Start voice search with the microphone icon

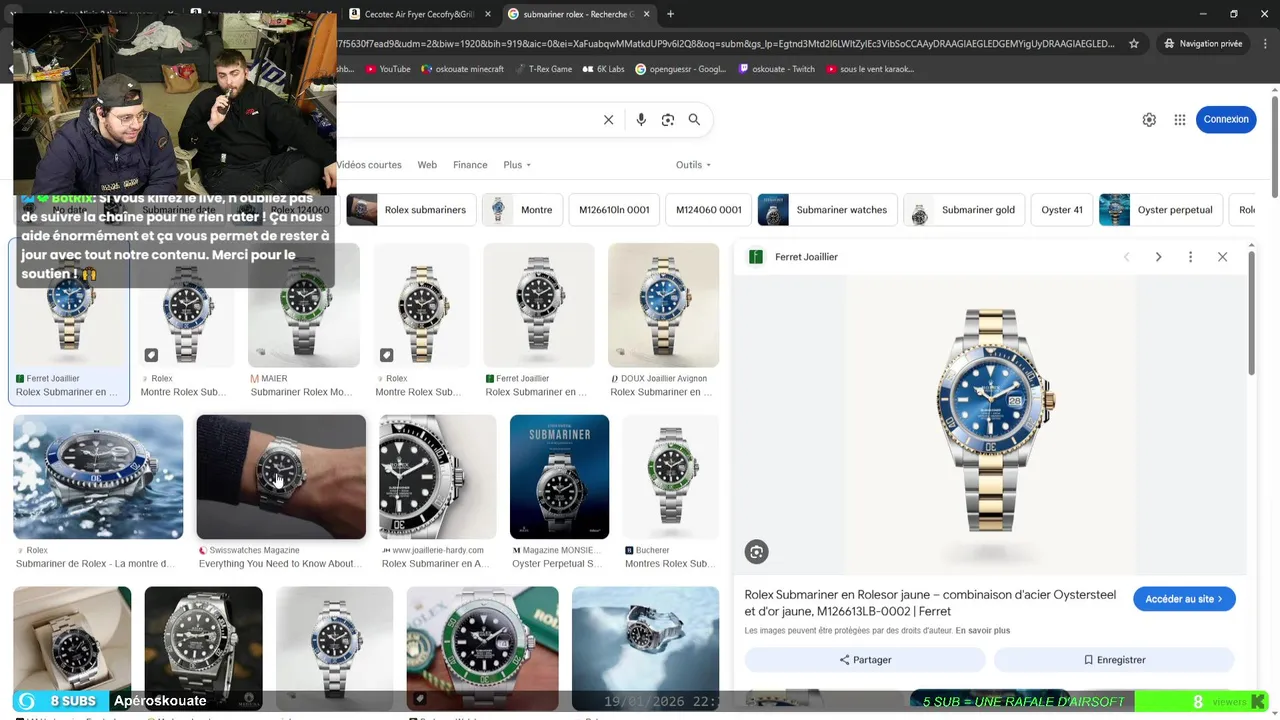coord(641,120)
